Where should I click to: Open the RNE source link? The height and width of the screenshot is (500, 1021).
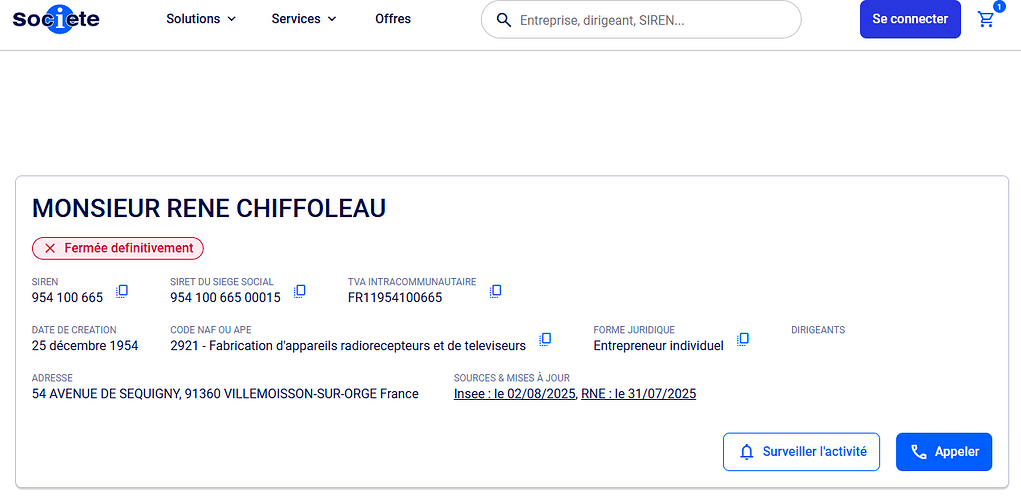tap(639, 394)
